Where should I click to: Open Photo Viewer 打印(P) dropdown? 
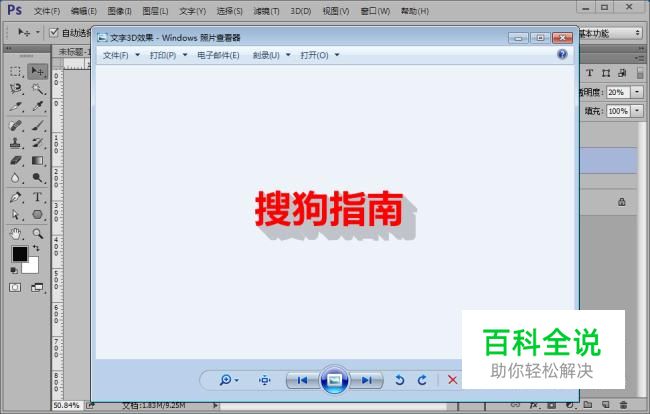point(168,55)
